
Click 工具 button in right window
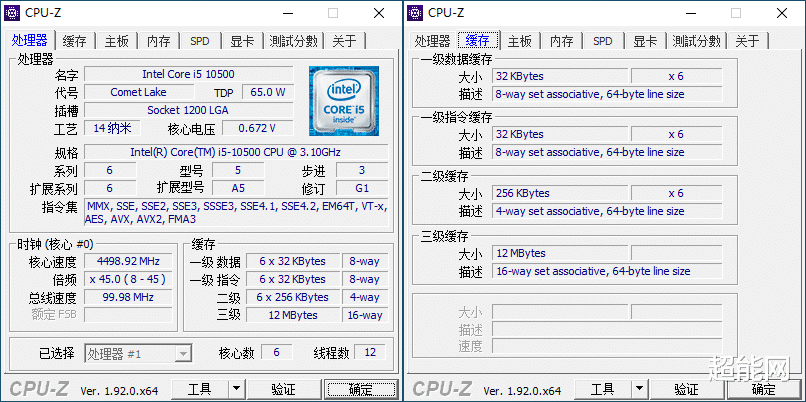[602, 390]
